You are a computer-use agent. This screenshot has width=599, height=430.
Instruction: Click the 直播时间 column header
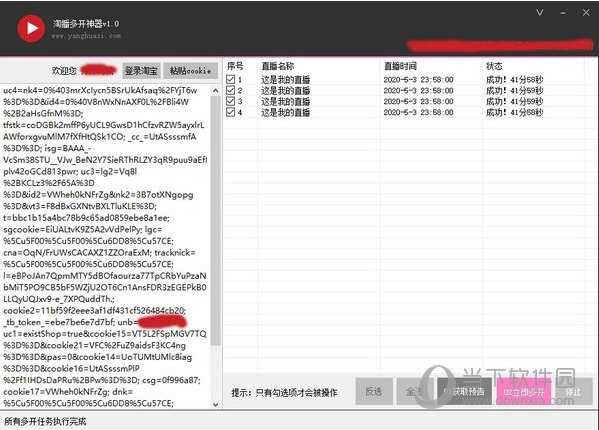400,66
